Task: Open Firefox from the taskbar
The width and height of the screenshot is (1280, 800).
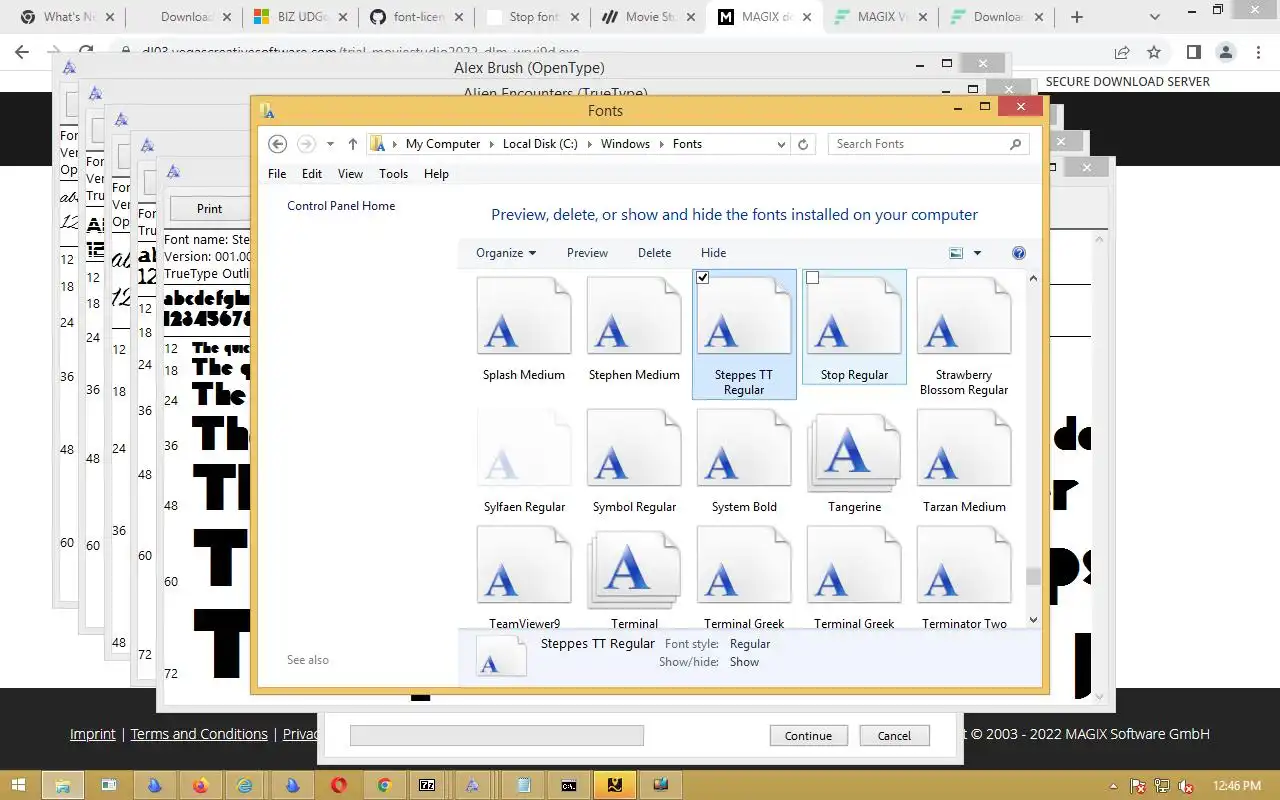Action: 200,785
